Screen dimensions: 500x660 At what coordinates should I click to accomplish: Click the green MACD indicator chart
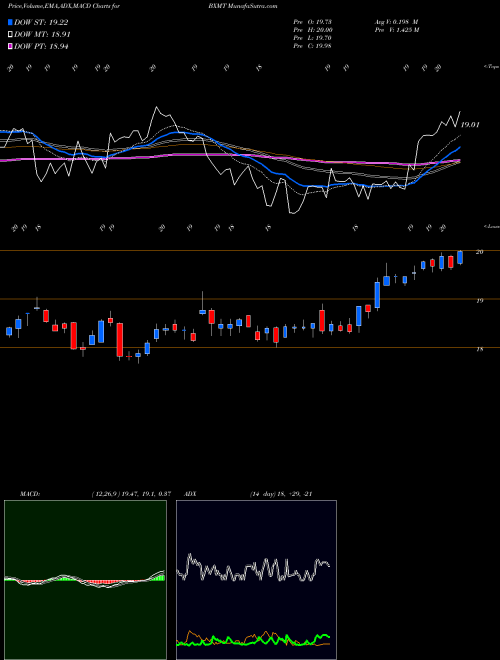85,580
